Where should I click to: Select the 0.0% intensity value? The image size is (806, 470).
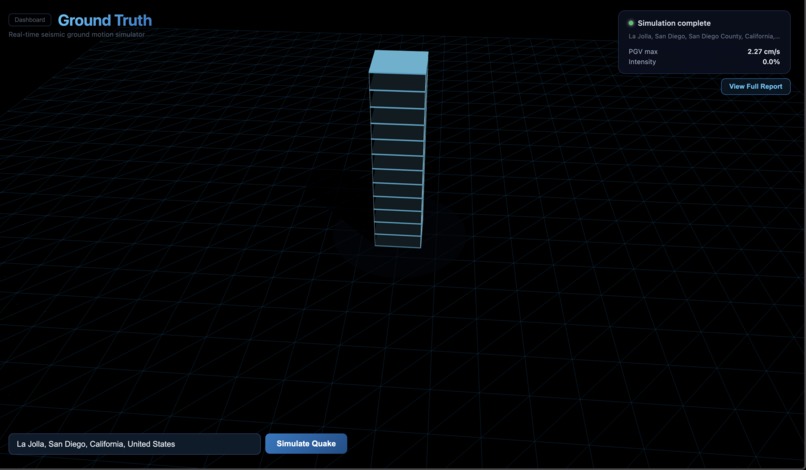[771, 62]
